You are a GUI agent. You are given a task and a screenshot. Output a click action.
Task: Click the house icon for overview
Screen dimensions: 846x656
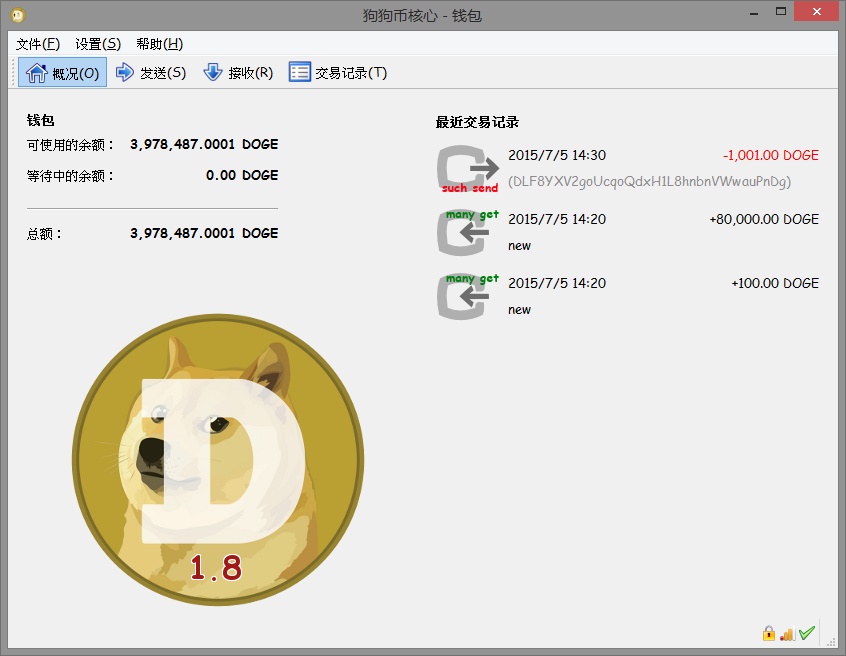[x=37, y=72]
